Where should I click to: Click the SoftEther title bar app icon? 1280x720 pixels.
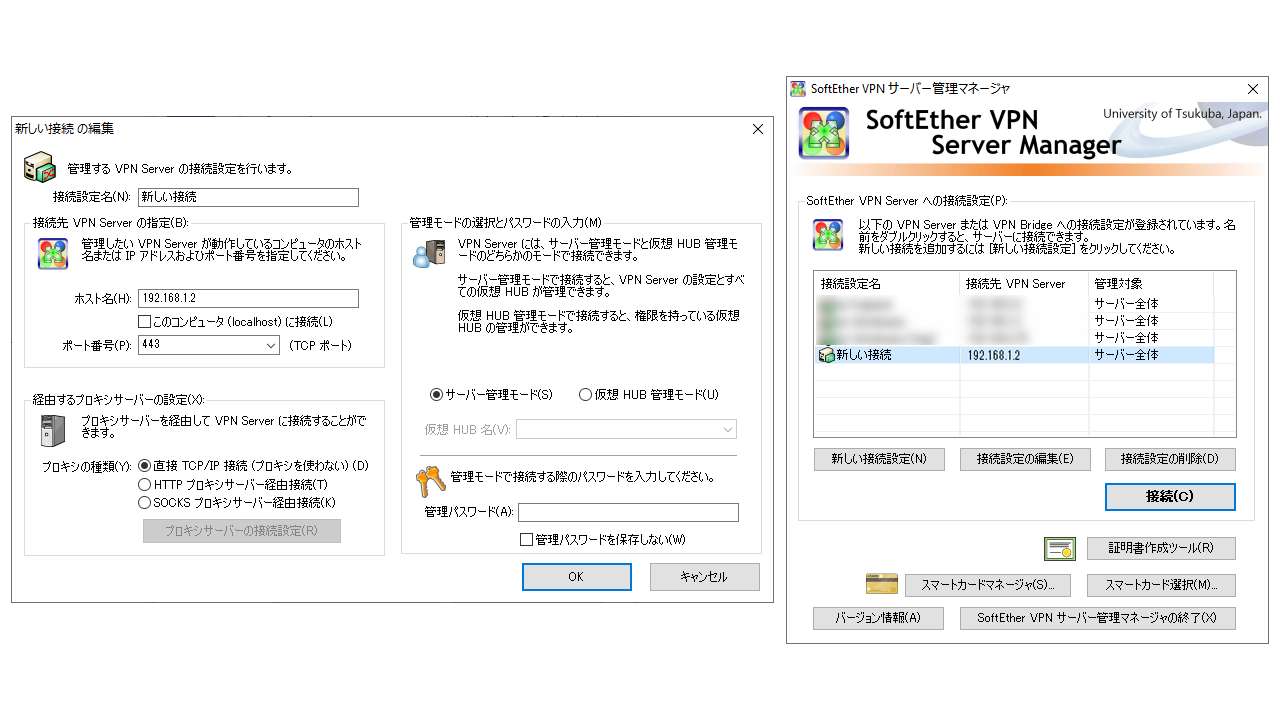pyautogui.click(x=798, y=89)
